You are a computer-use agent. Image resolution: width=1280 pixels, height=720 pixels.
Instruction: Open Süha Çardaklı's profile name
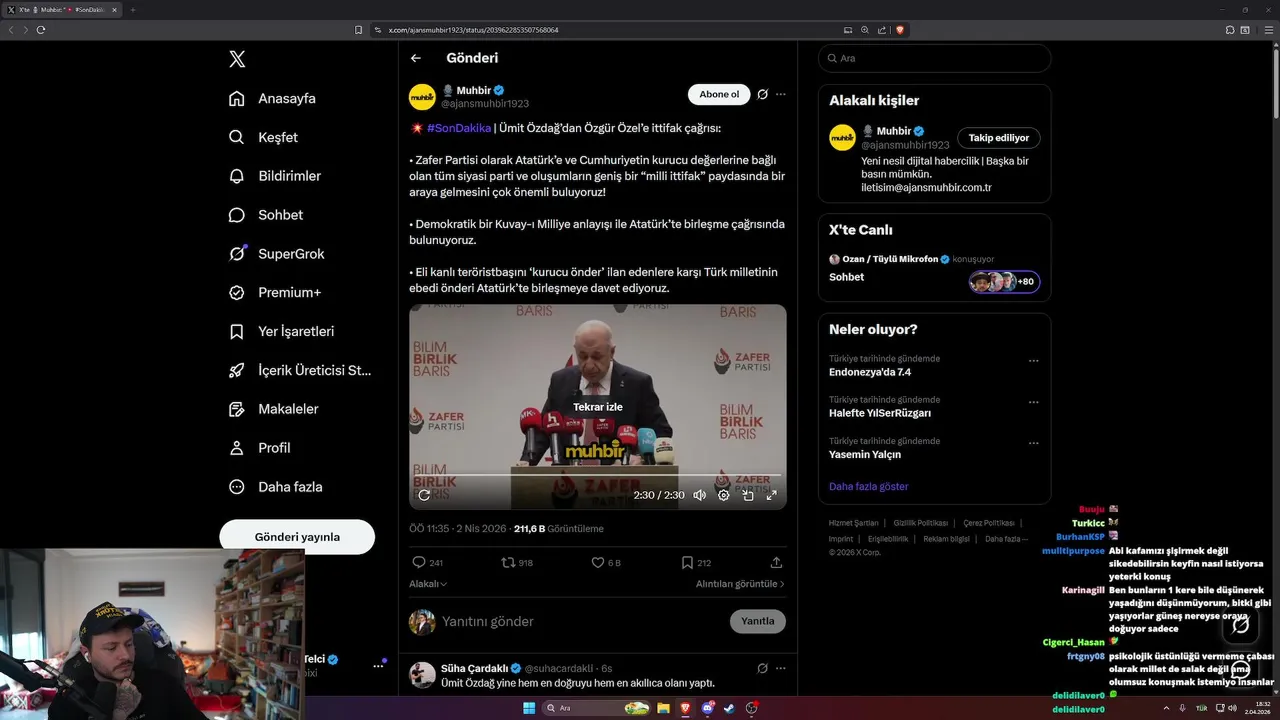point(475,668)
